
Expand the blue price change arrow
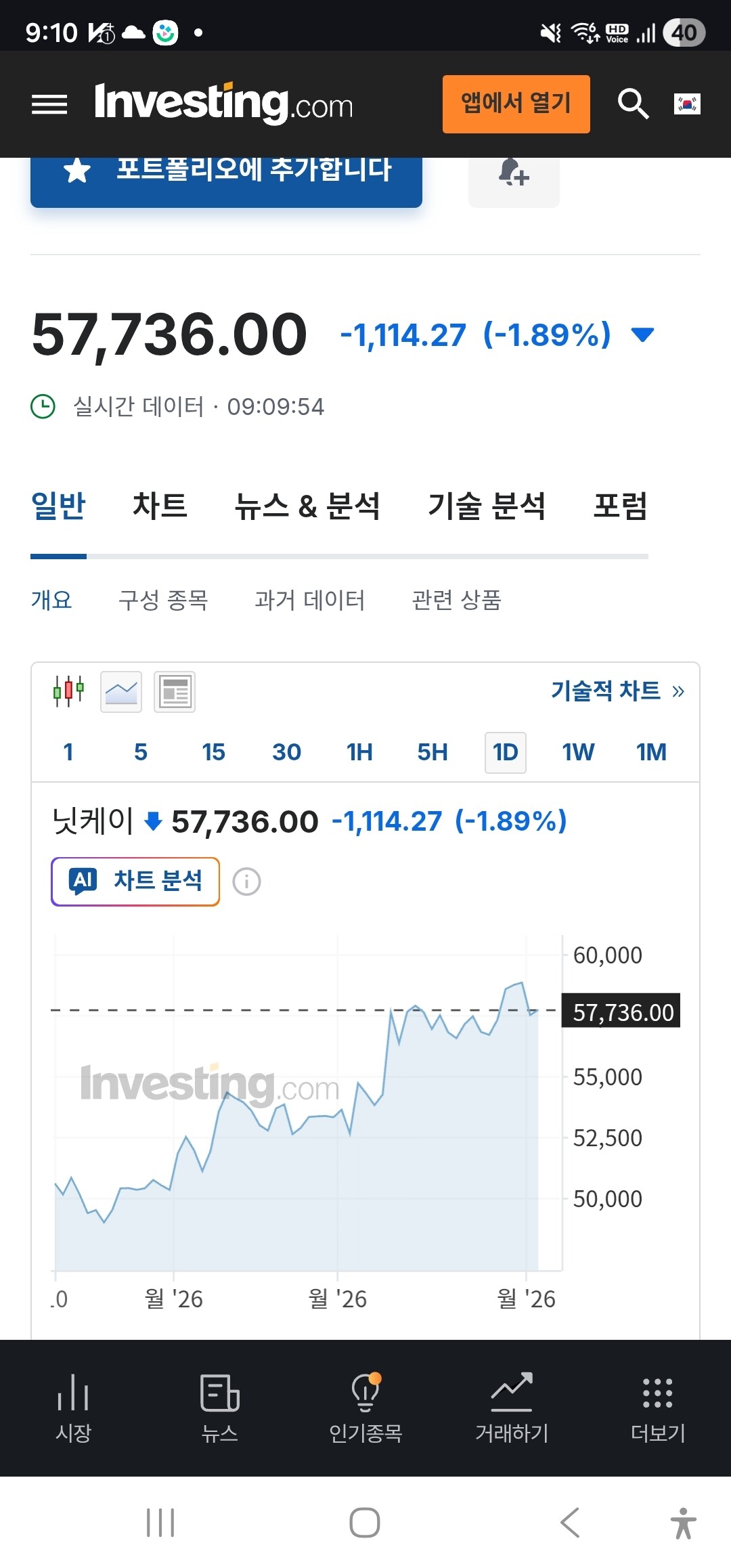coord(642,334)
